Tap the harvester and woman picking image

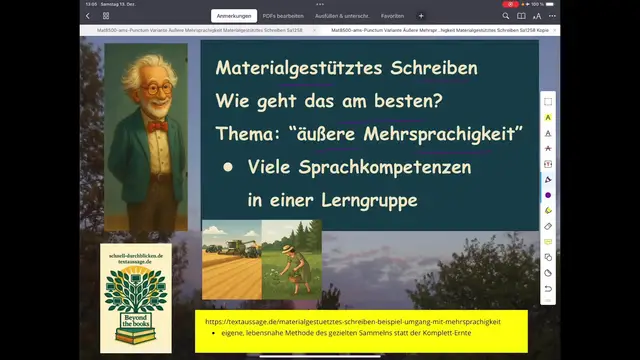[262, 260]
